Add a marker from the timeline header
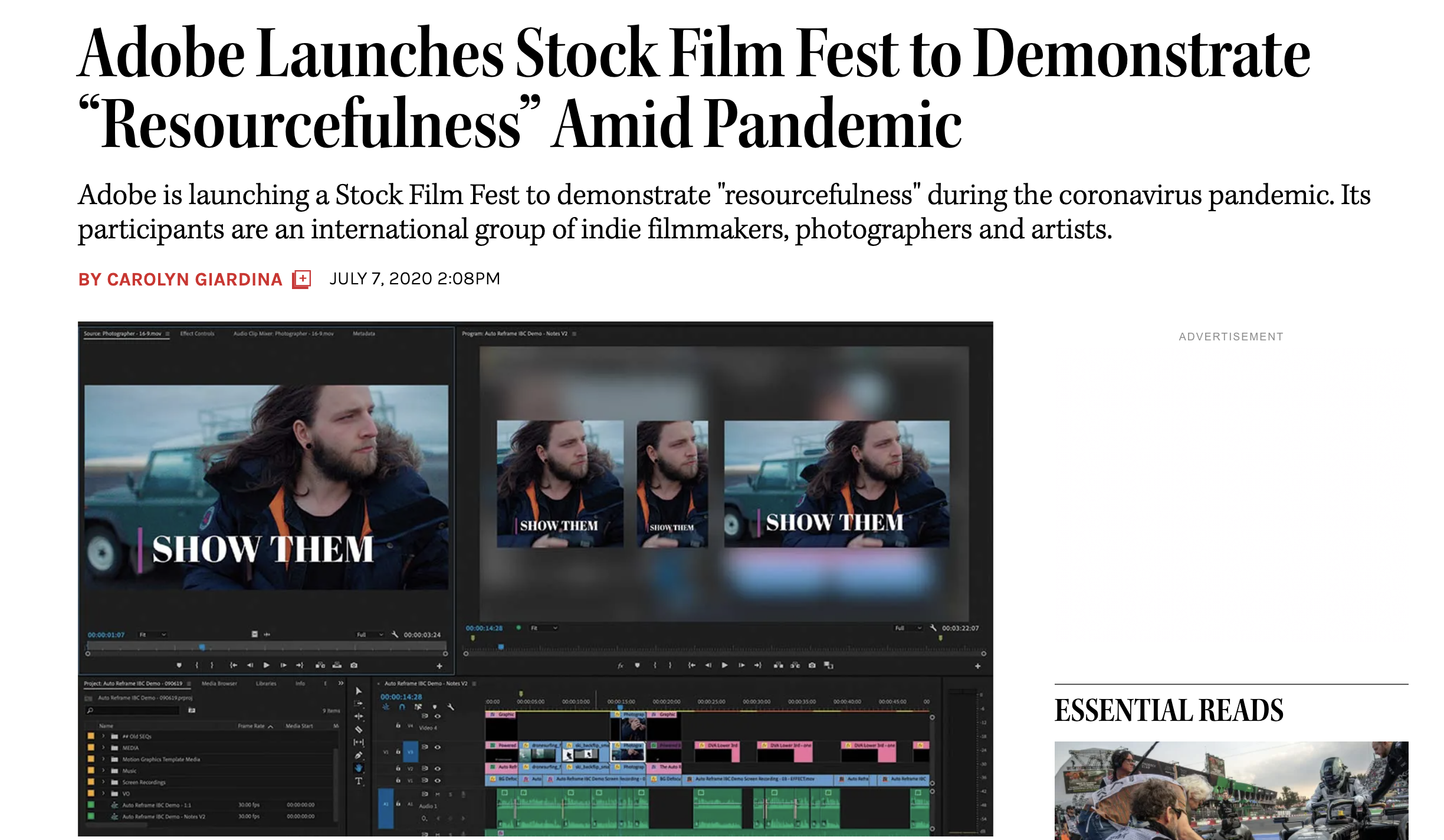The width and height of the screenshot is (1444, 840). (435, 707)
